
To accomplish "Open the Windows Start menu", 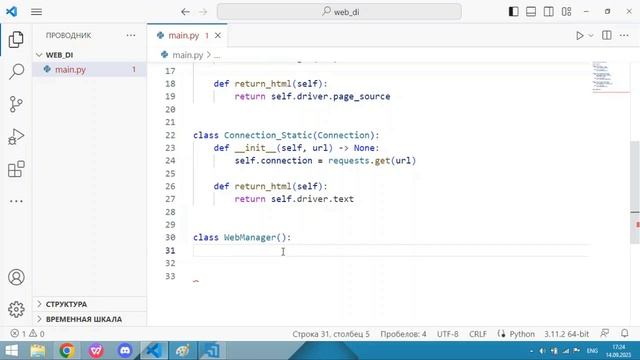I will point(12,351).
